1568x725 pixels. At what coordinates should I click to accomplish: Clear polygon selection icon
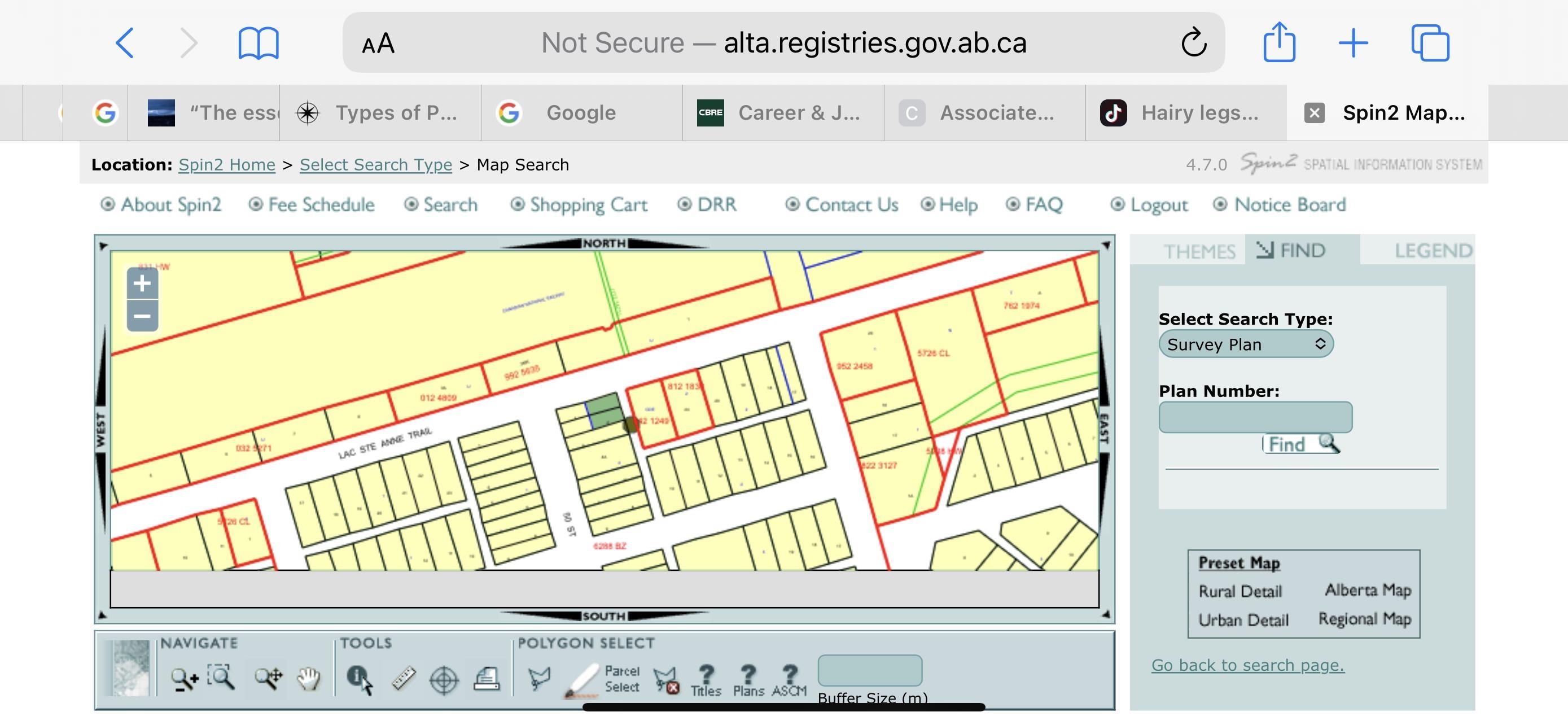(665, 679)
